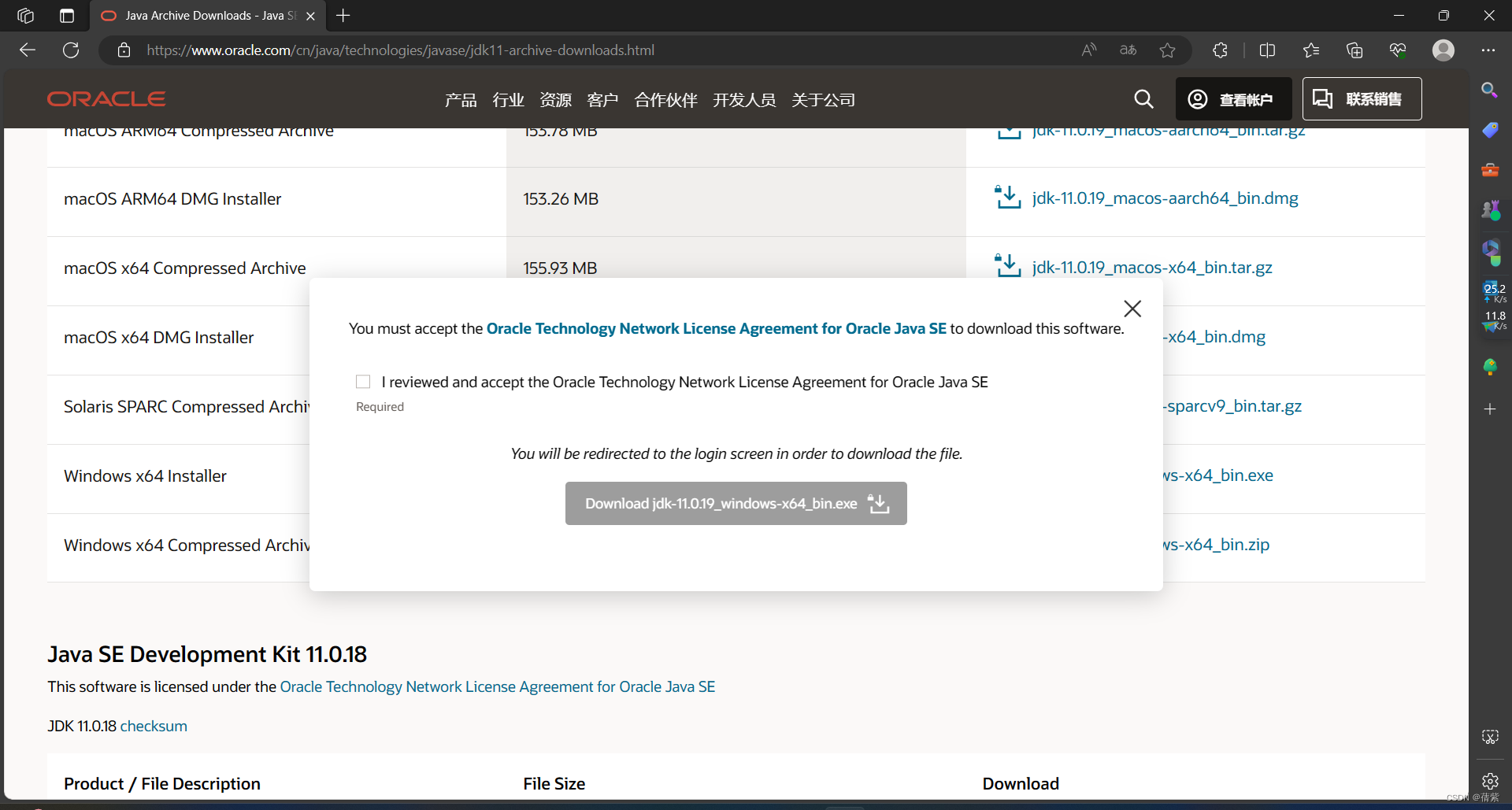Open sidebar Shopping tag icon
The width and height of the screenshot is (1512, 810).
[1489, 130]
